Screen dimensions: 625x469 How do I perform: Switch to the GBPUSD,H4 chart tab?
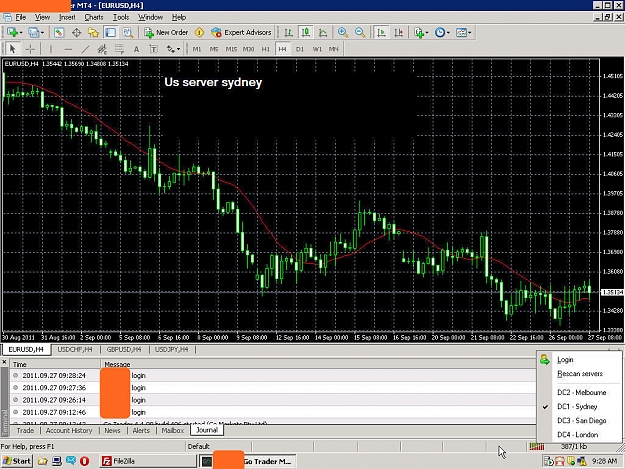coord(124,349)
